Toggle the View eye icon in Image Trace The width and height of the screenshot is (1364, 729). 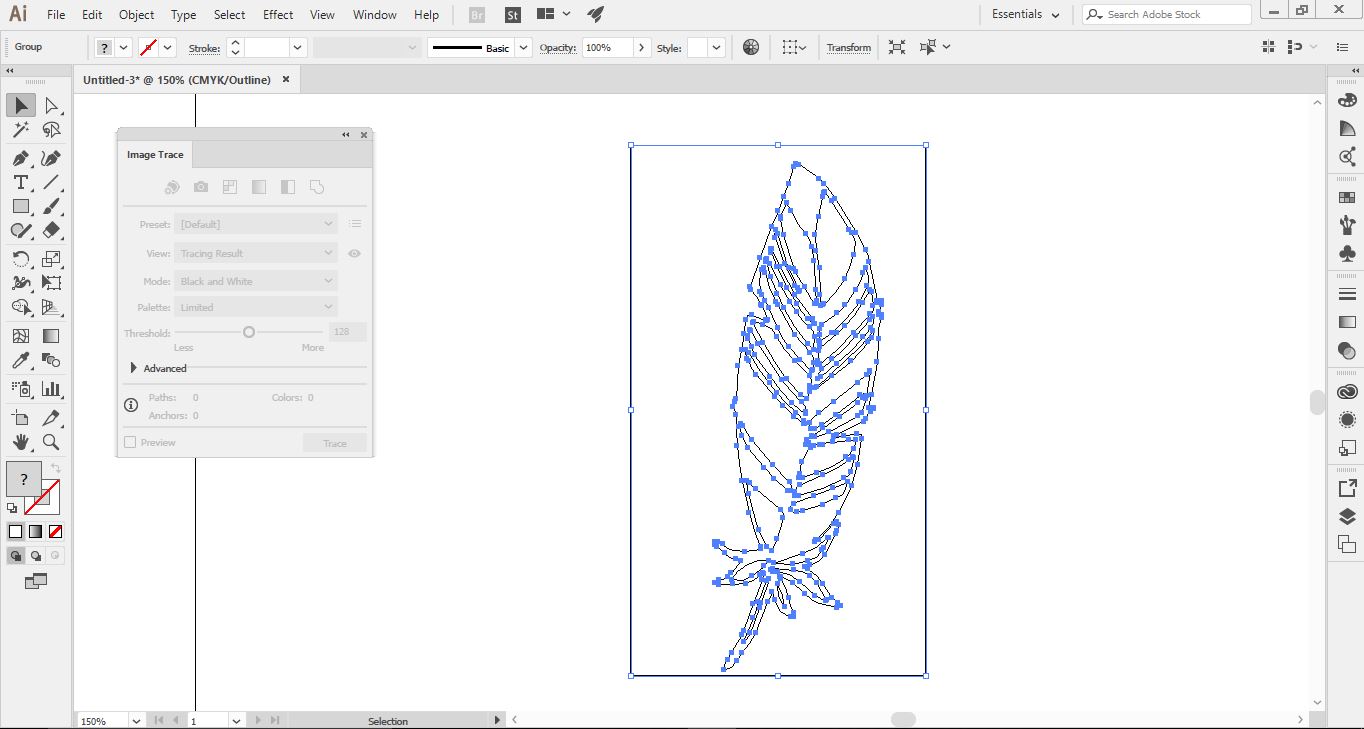354,253
